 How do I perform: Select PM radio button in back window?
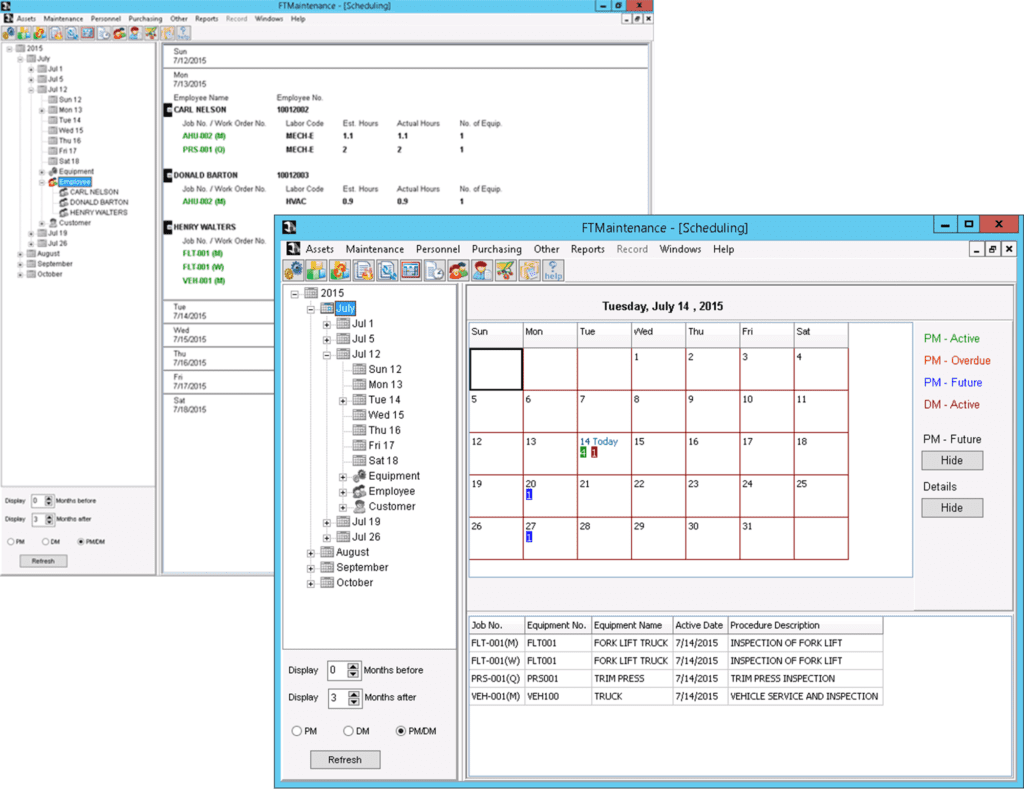tap(10, 541)
